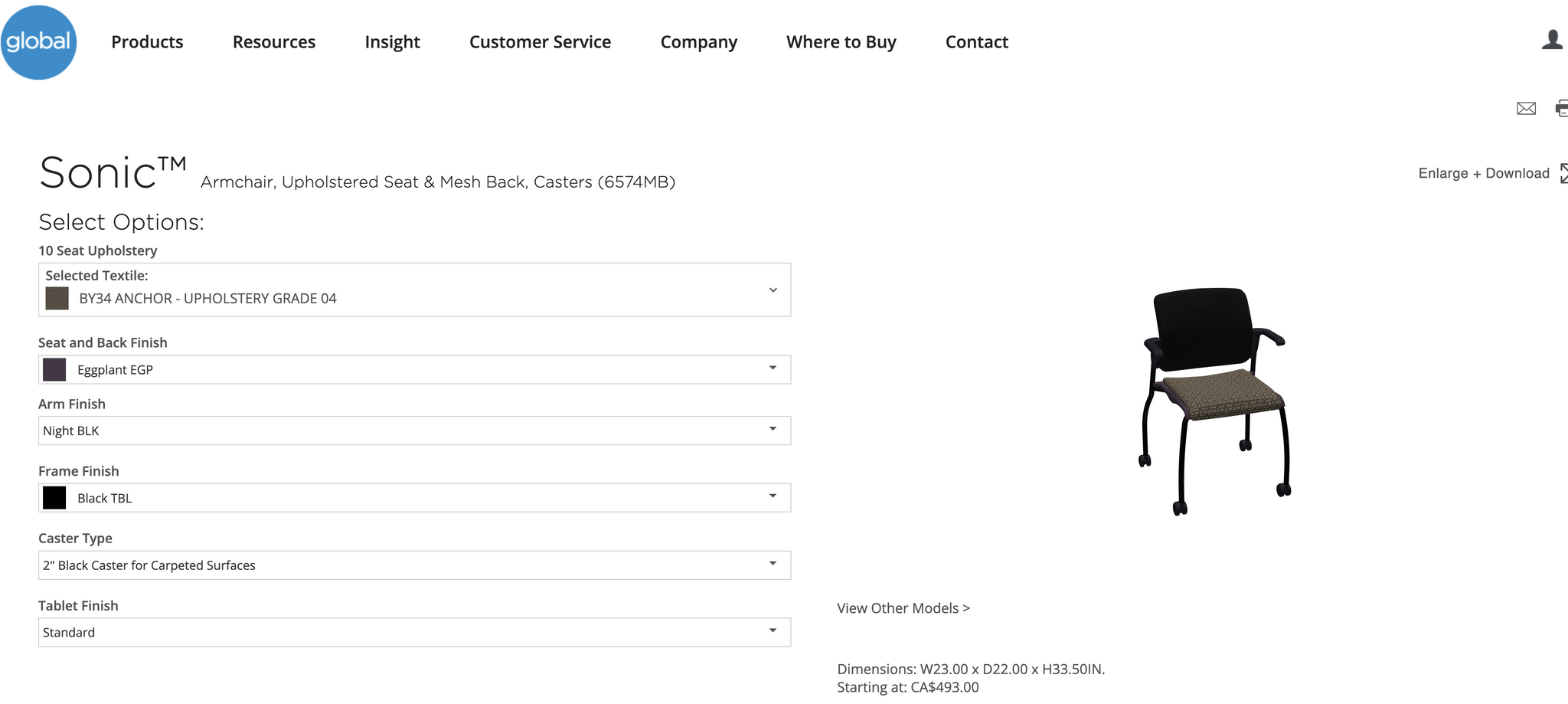
Task: Open the Company menu
Action: click(x=699, y=42)
